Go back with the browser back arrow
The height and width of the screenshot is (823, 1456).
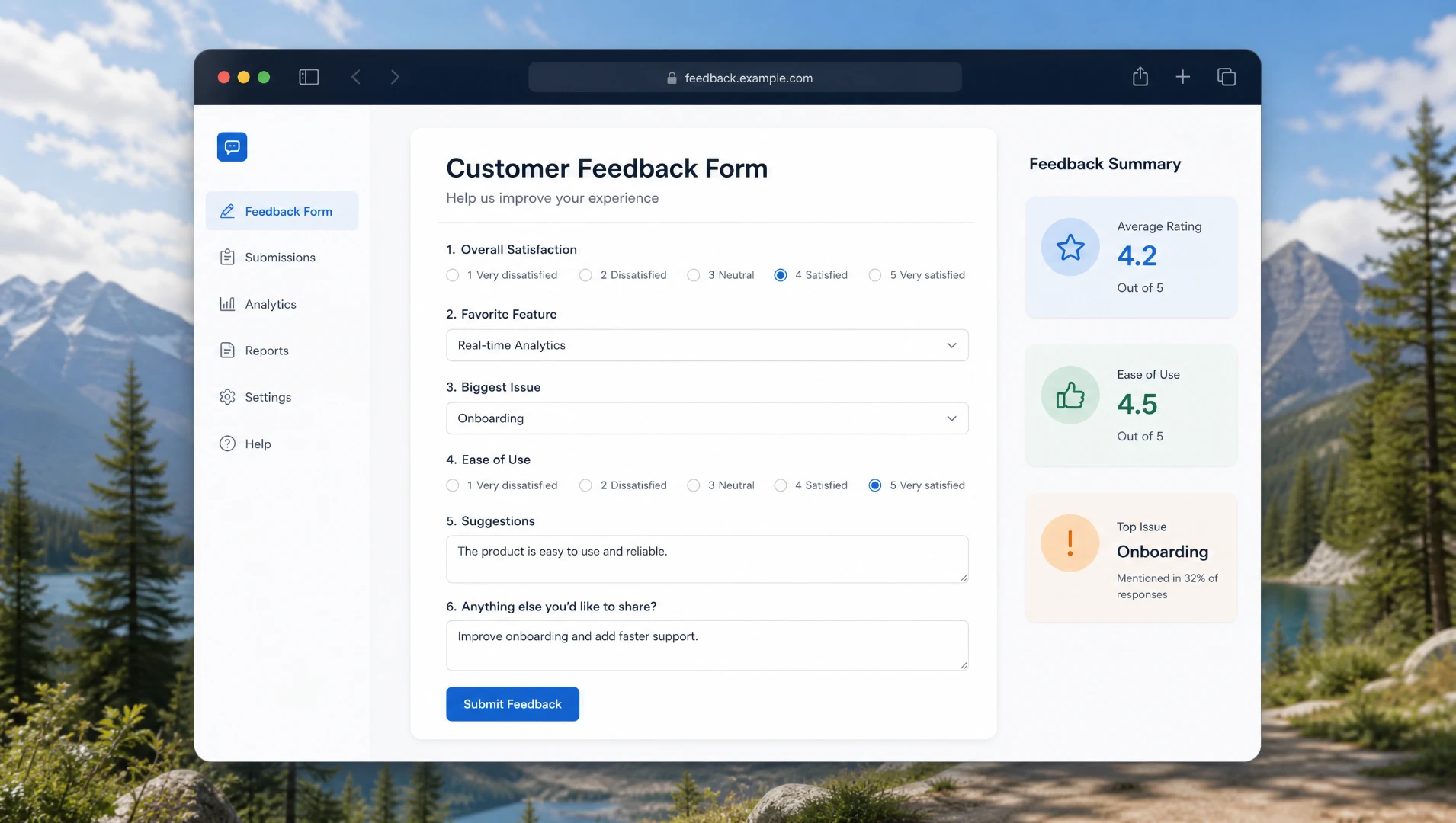pos(356,77)
